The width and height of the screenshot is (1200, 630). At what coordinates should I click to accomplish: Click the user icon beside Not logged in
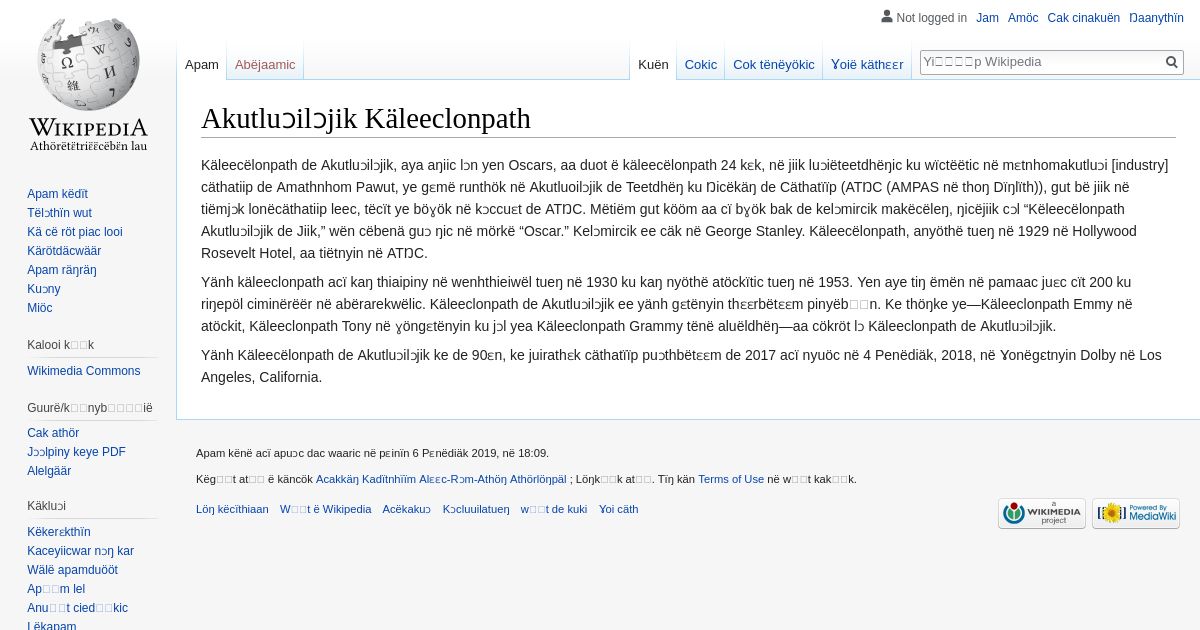point(886,17)
